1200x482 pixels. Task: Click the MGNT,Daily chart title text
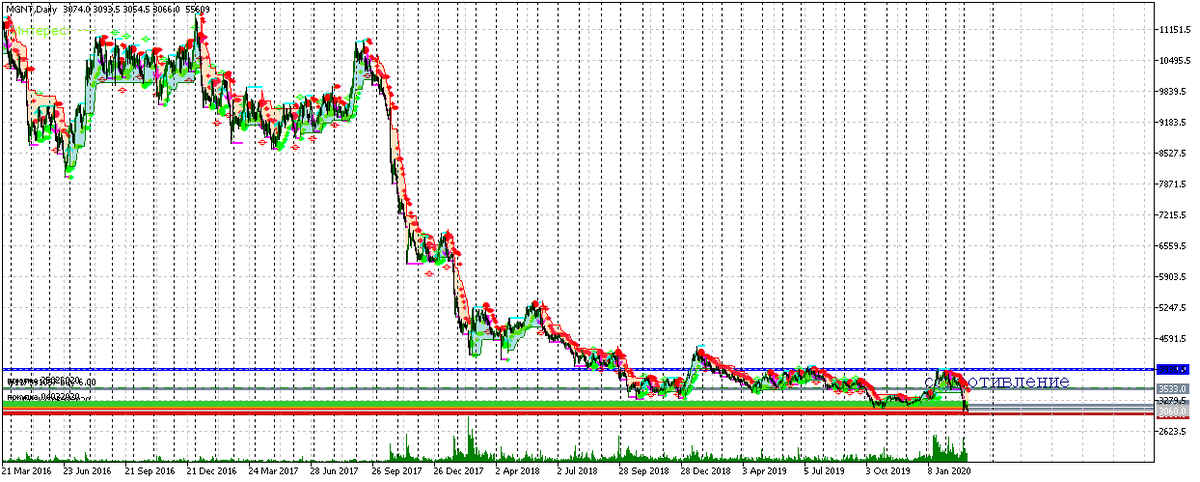pos(34,8)
